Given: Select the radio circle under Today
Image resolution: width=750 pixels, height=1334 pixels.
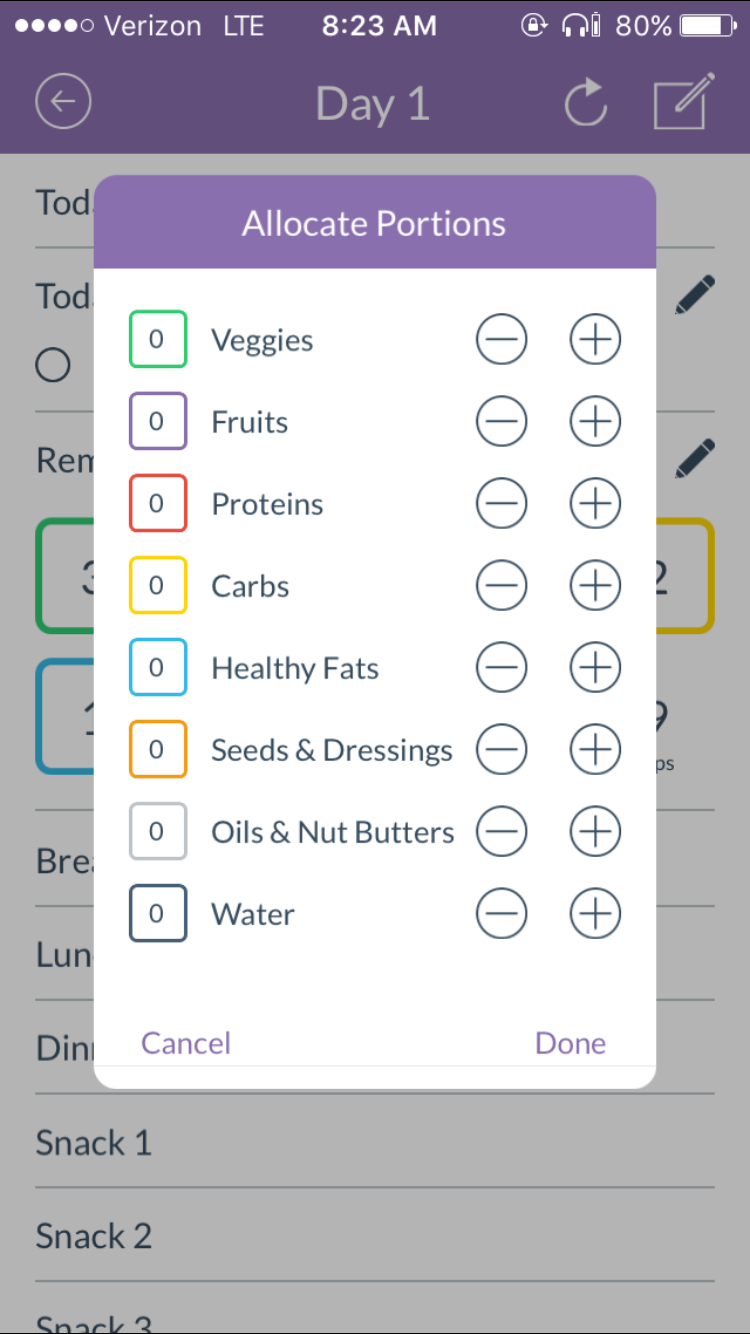Looking at the screenshot, I should click(x=53, y=366).
